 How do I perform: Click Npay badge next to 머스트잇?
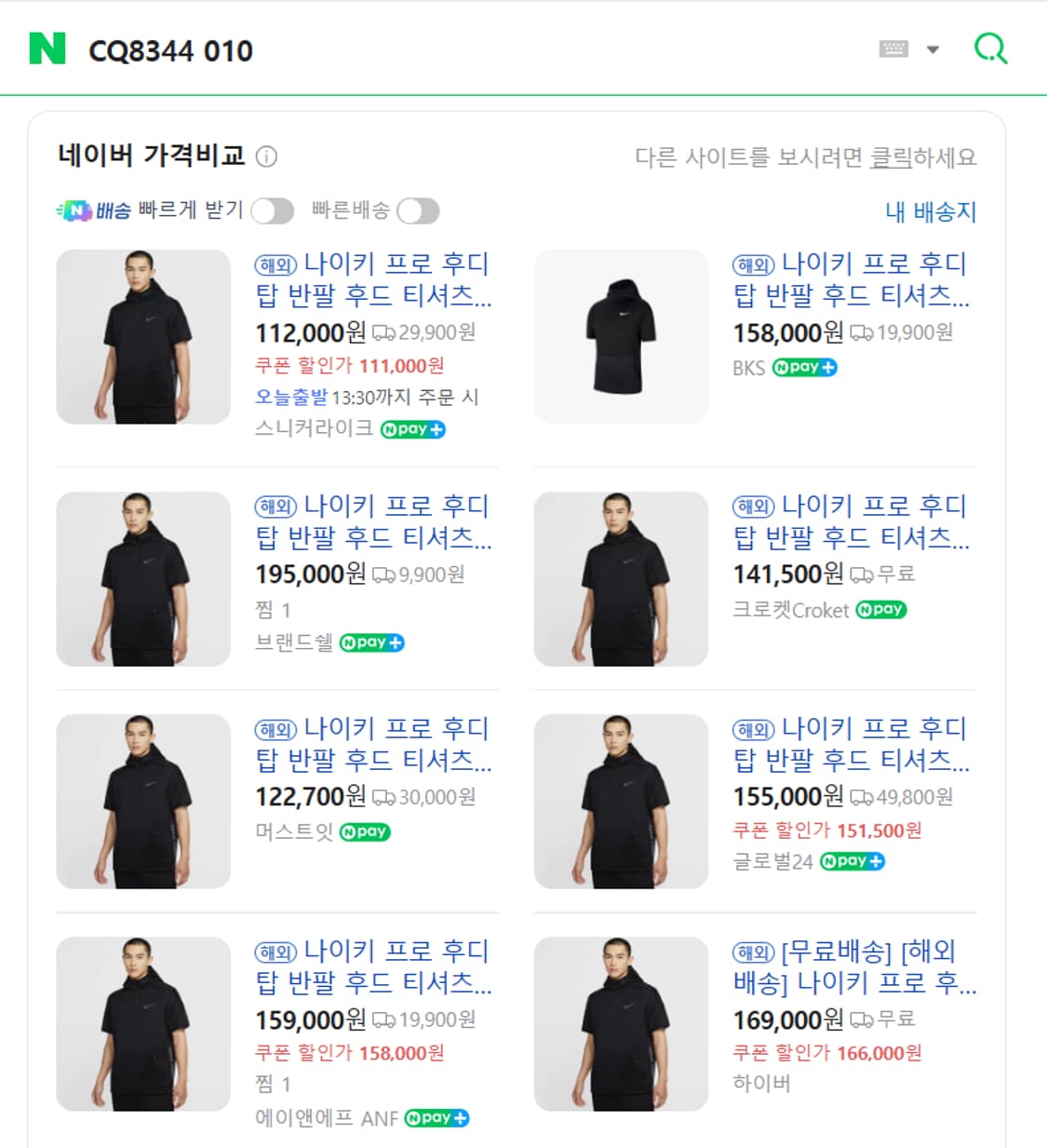pos(365,832)
